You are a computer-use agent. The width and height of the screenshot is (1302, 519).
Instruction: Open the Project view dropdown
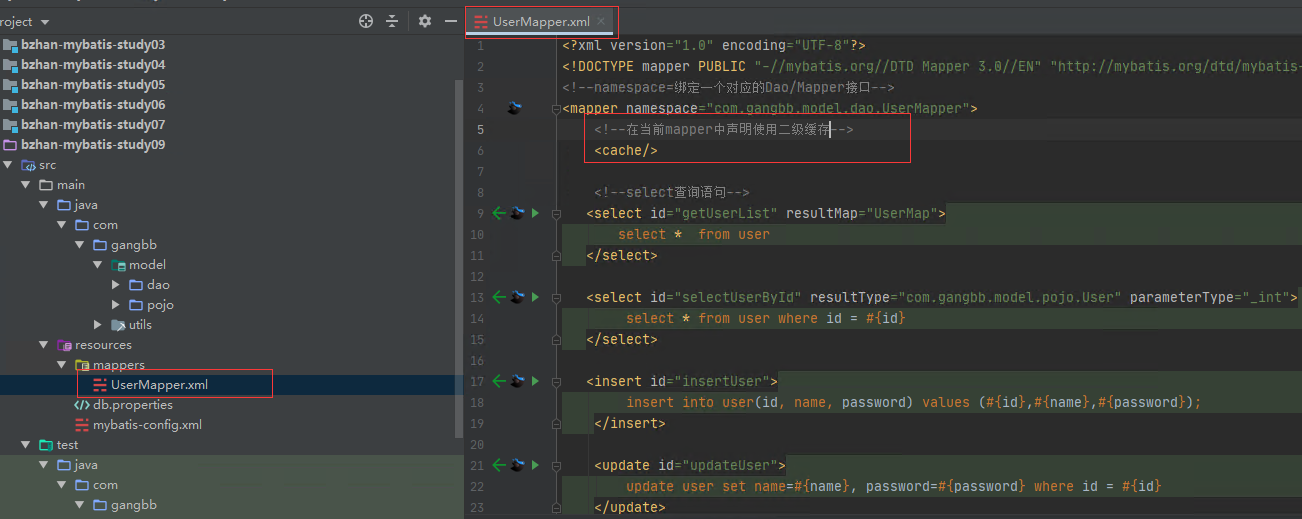click(46, 22)
